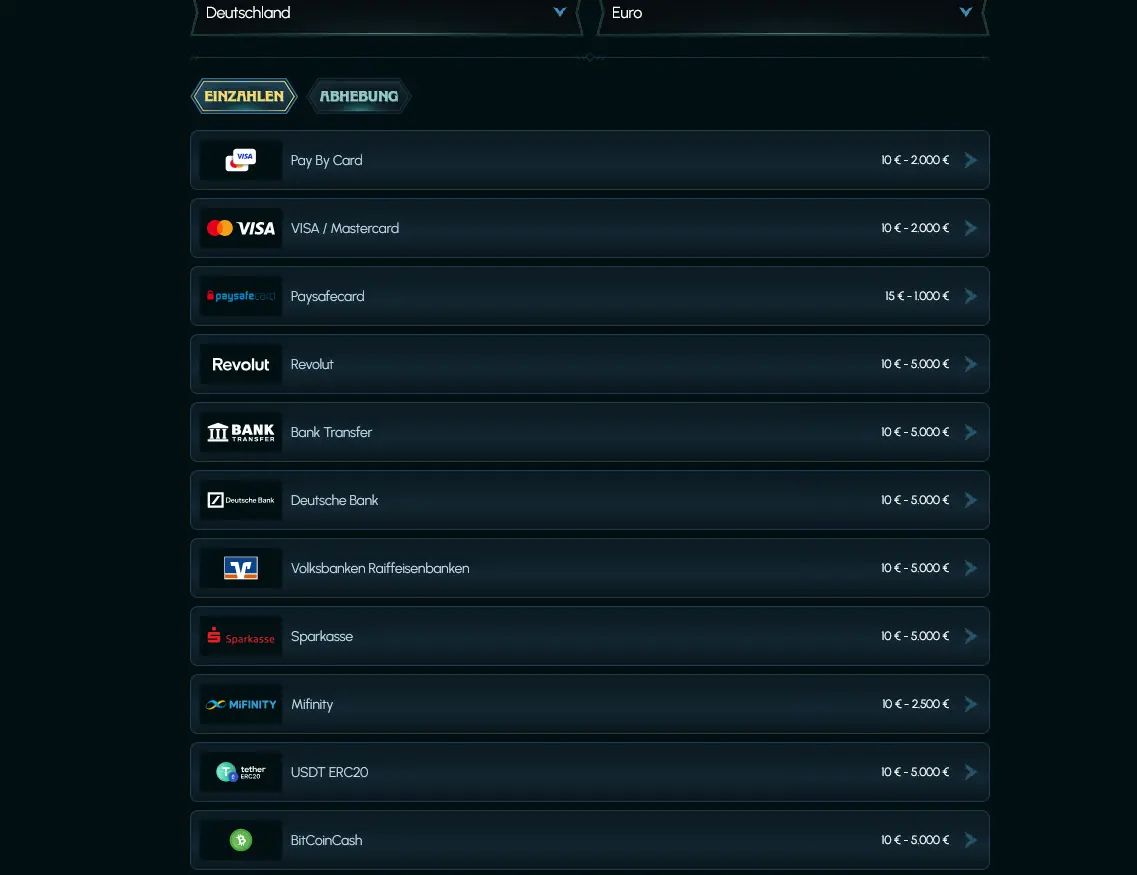Choose the USDT ERC20 payment method
The width and height of the screenshot is (1137, 875).
point(590,772)
